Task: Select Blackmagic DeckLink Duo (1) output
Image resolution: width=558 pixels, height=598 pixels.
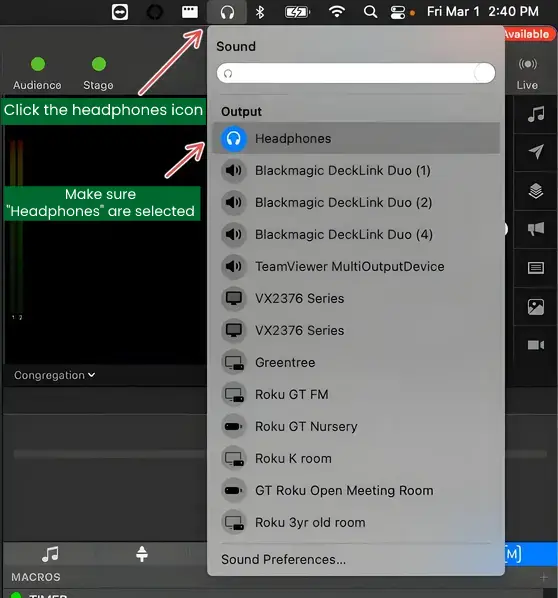Action: [356, 170]
